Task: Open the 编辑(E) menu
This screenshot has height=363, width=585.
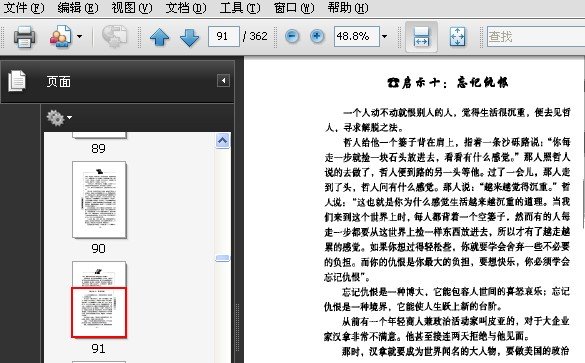Action: 78,7
